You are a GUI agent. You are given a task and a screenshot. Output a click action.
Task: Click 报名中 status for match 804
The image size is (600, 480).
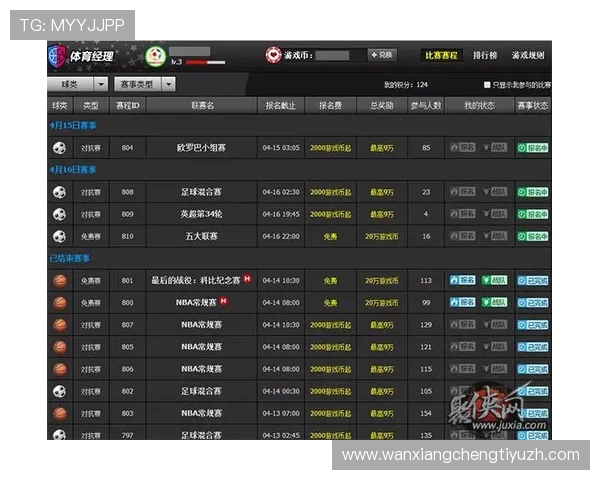(x=533, y=148)
